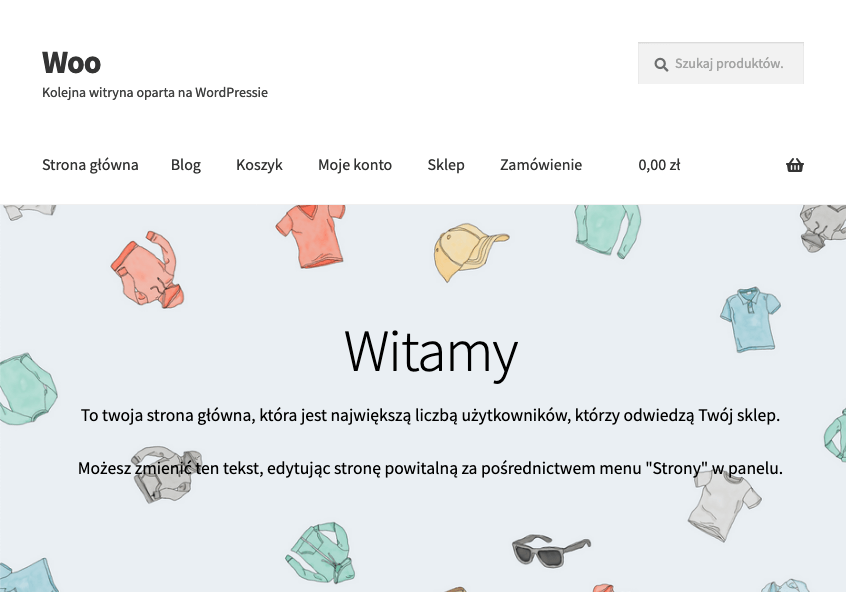The height and width of the screenshot is (592, 846).
Task: Go to the Koszyk page
Action: tap(259, 165)
